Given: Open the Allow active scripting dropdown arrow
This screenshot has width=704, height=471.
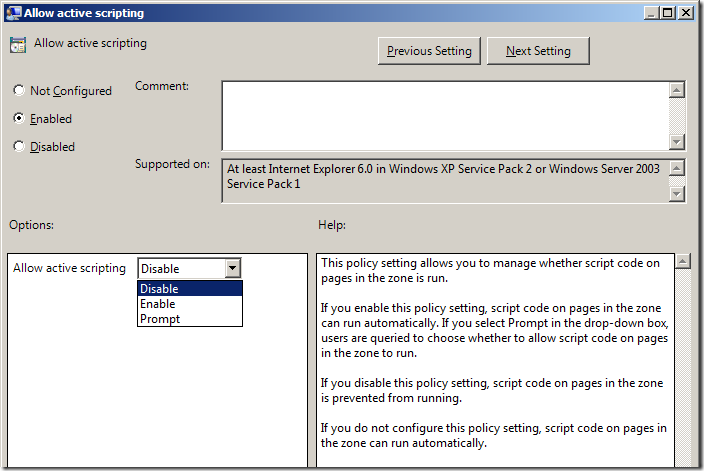Looking at the screenshot, I should click(x=232, y=269).
